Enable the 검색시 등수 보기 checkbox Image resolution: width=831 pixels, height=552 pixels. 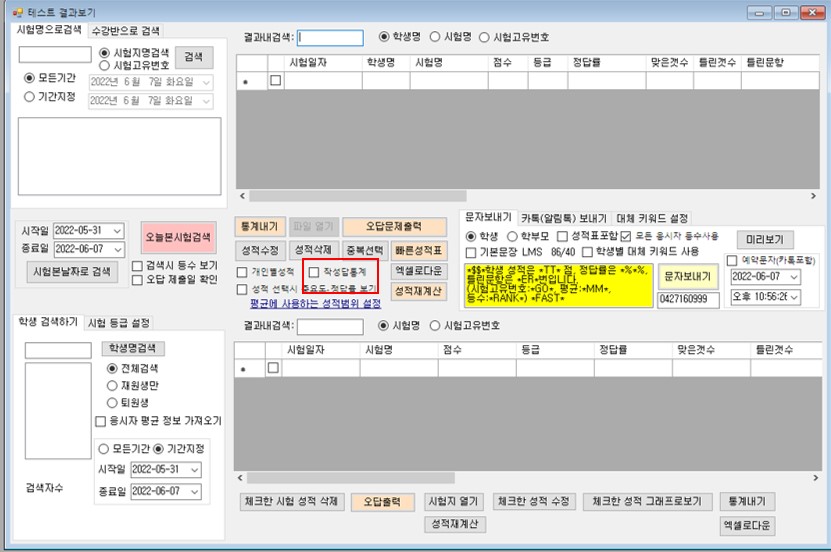[x=137, y=265]
